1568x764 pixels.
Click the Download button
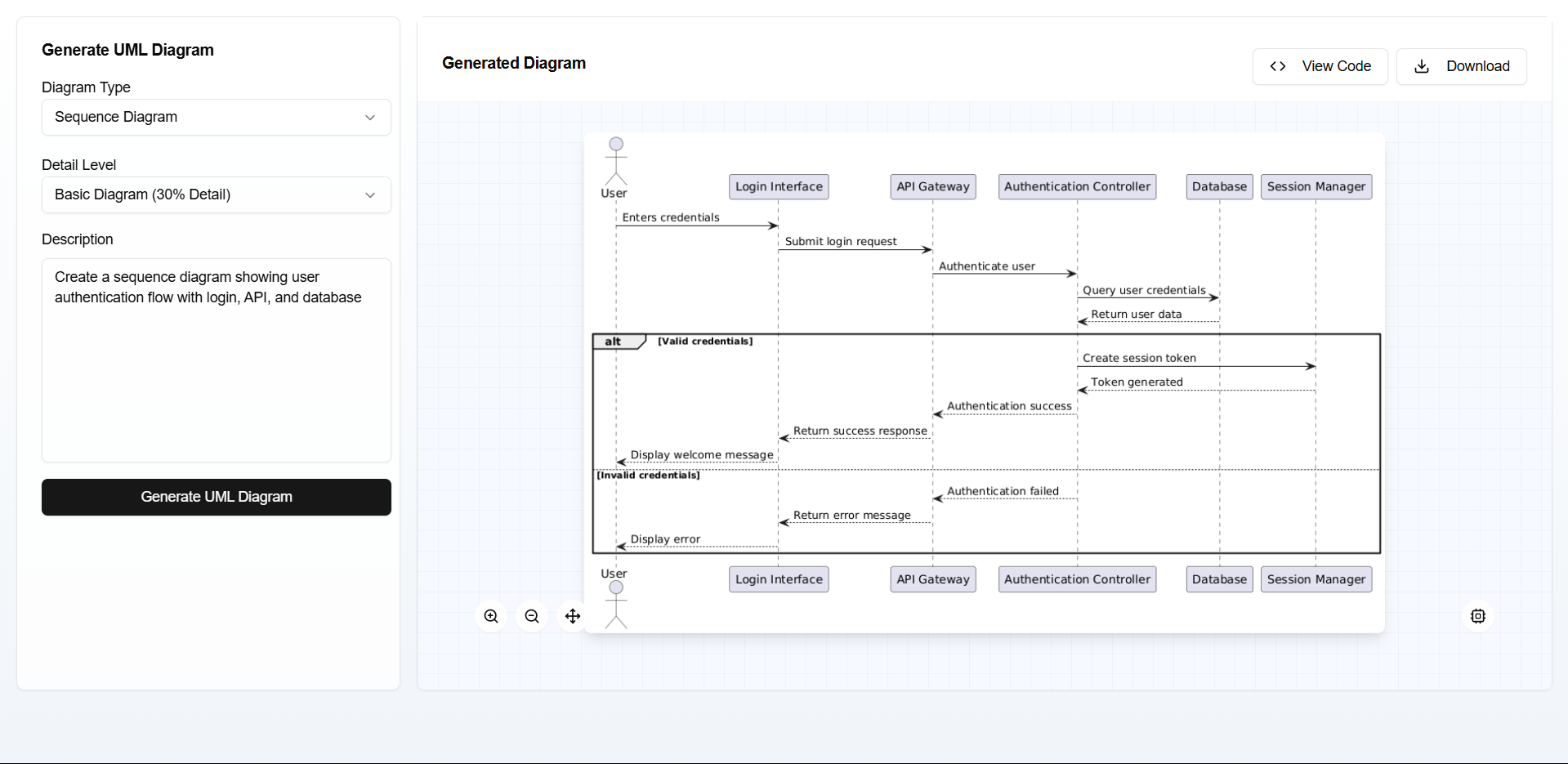click(x=1461, y=66)
